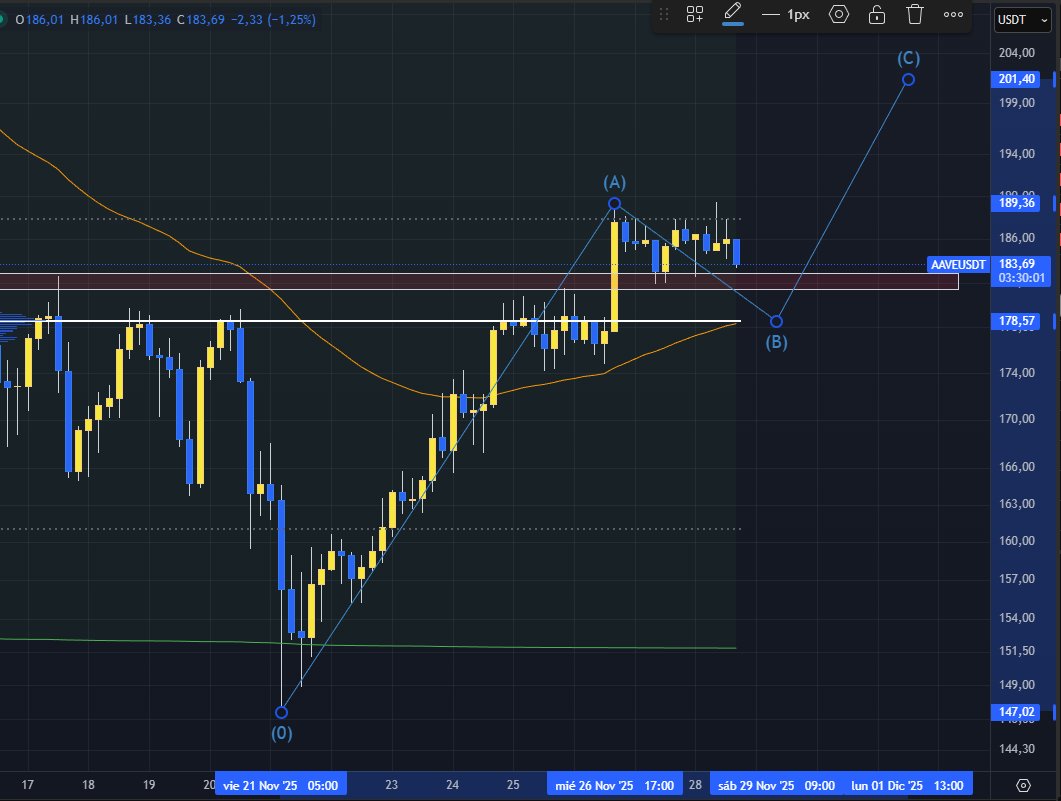Open more options via the ellipsis icon

coord(953,14)
